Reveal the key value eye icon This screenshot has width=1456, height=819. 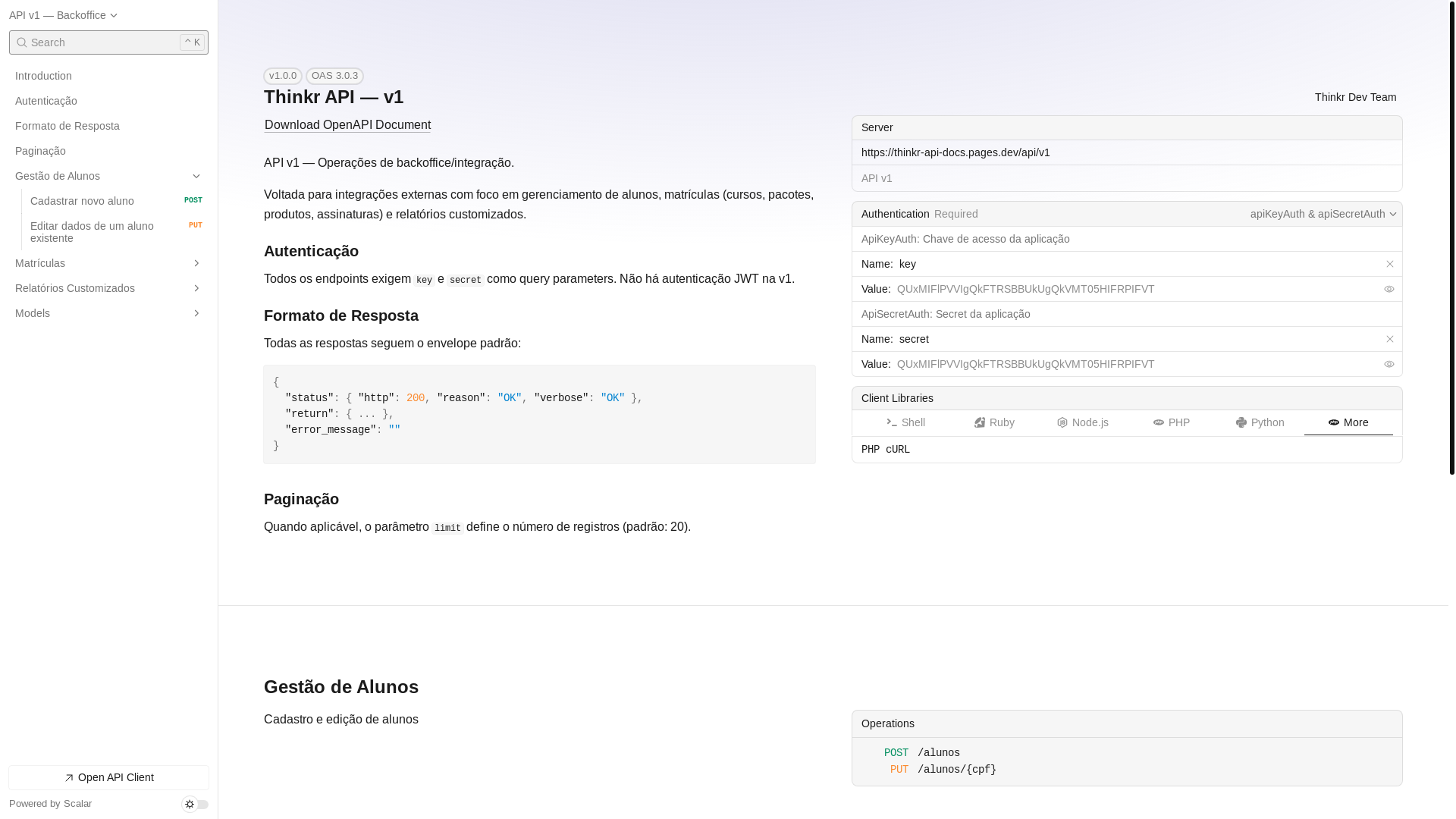click(x=1389, y=289)
